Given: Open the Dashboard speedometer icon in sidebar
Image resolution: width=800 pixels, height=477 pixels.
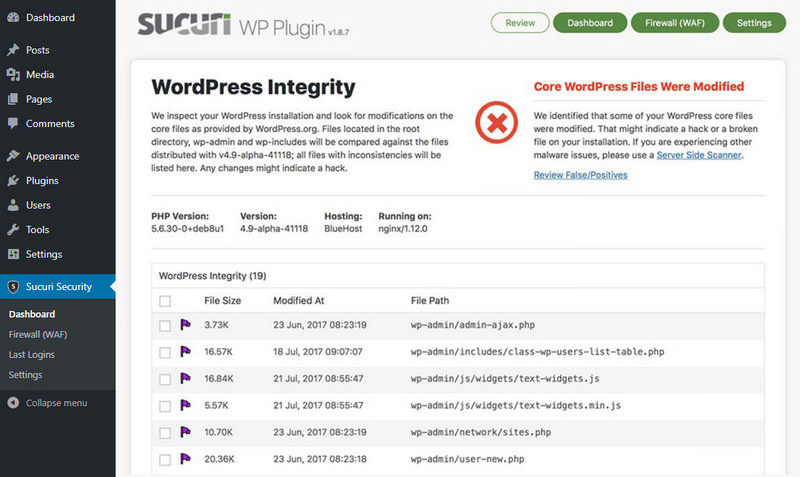Looking at the screenshot, I should coord(13,17).
